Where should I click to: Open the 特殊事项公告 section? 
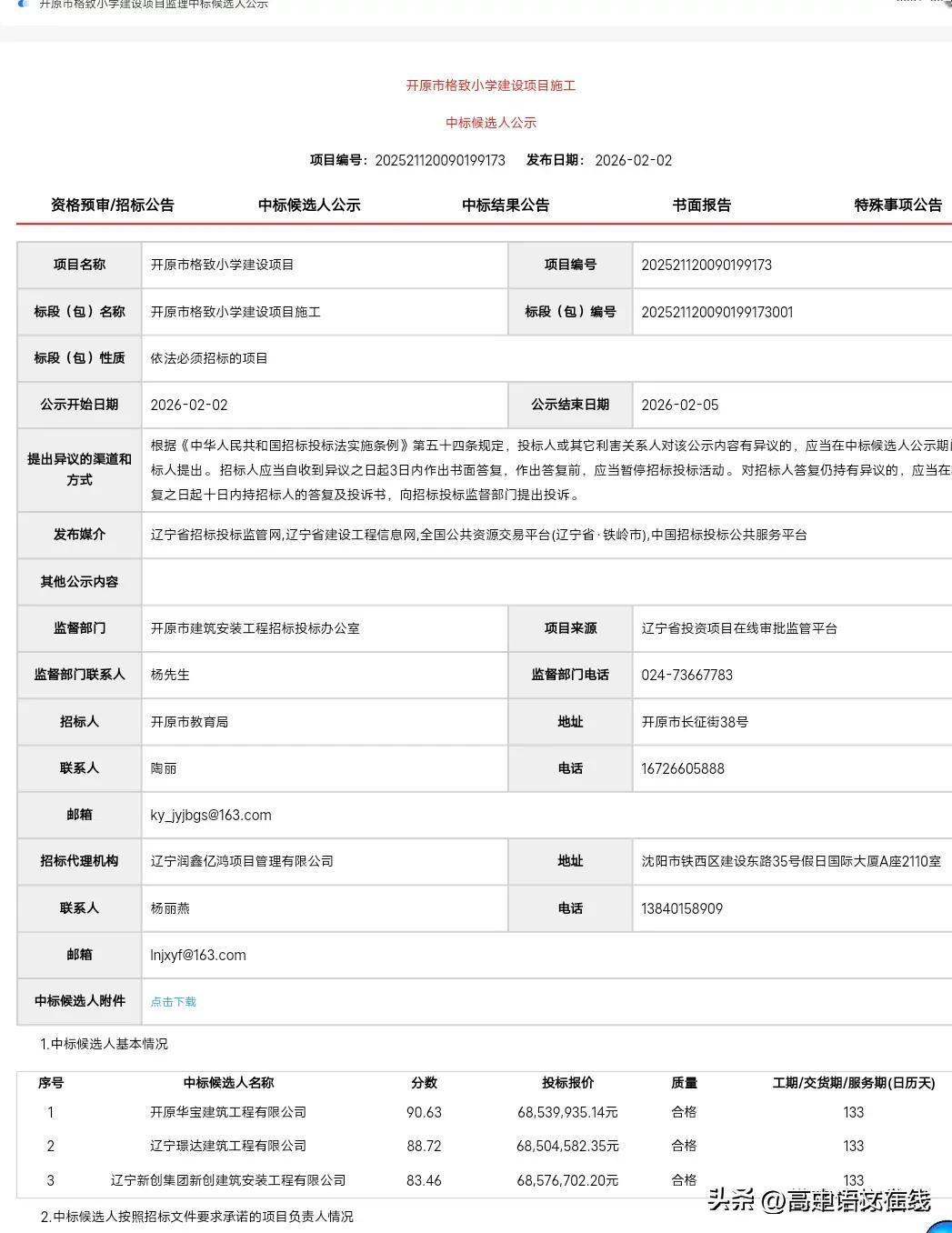point(898,205)
